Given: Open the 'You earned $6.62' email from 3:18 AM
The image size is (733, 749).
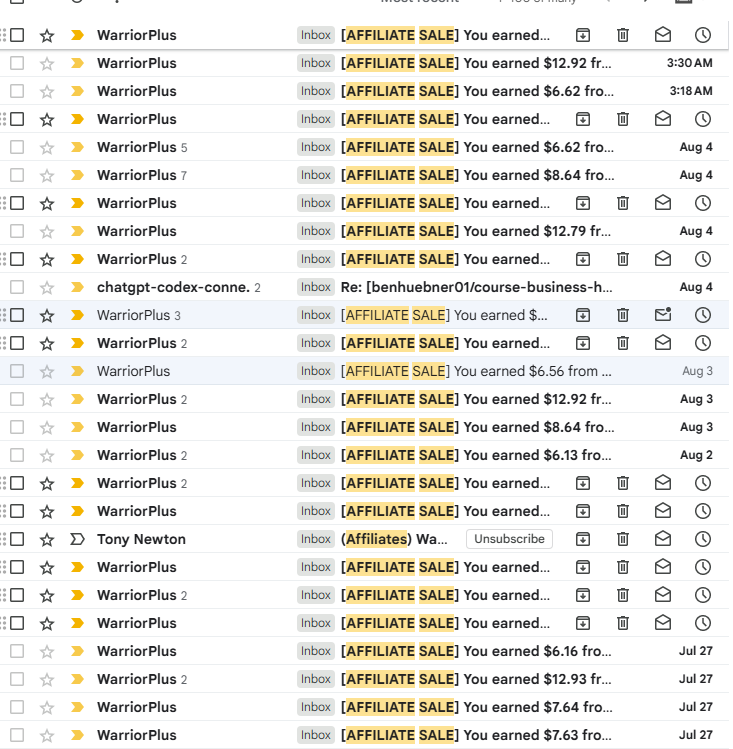Looking at the screenshot, I should point(477,91).
